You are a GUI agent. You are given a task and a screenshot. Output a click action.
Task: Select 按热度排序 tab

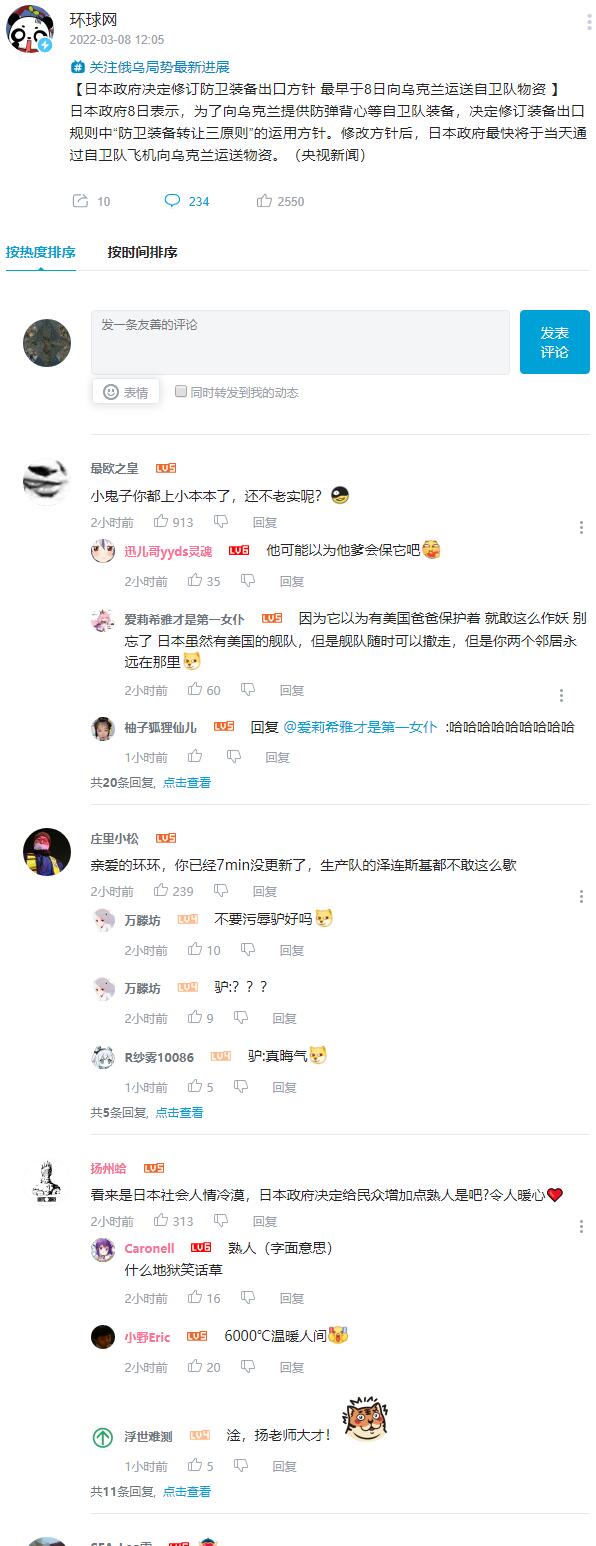click(x=40, y=252)
